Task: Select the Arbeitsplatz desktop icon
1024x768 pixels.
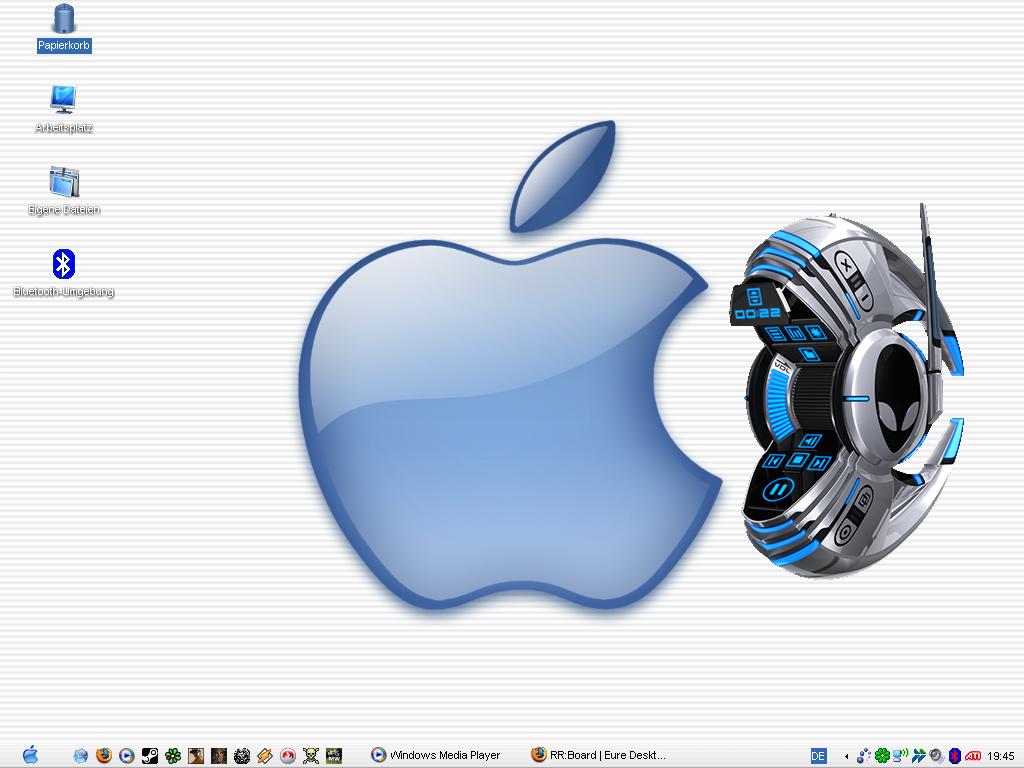Action: tap(63, 109)
